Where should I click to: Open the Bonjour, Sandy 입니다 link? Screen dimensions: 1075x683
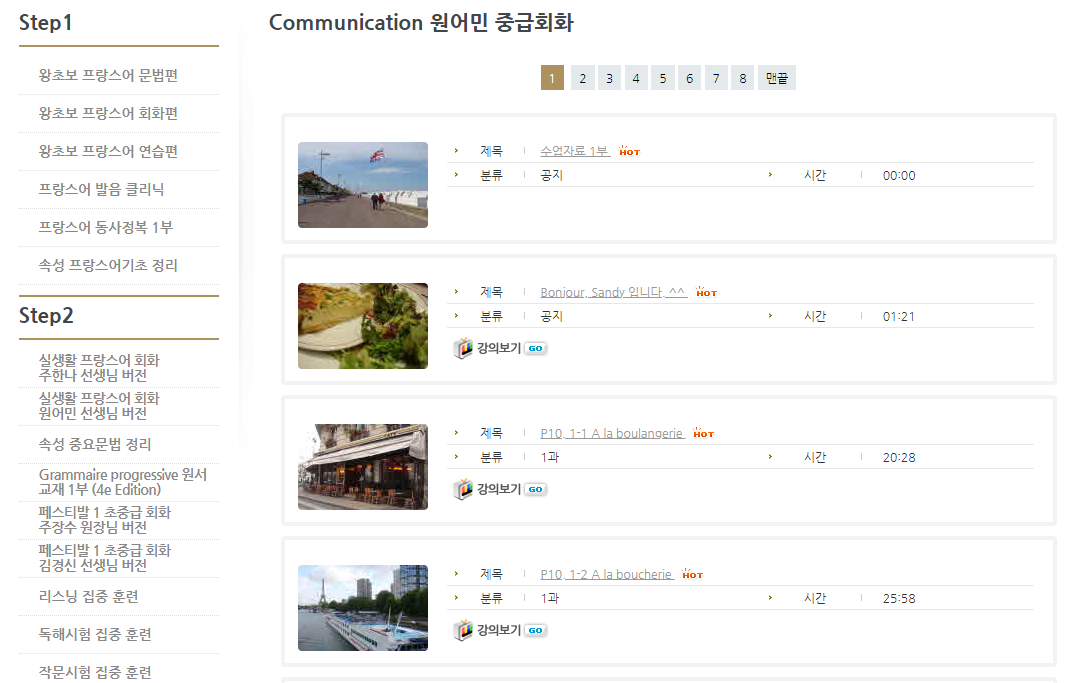pyautogui.click(x=614, y=292)
